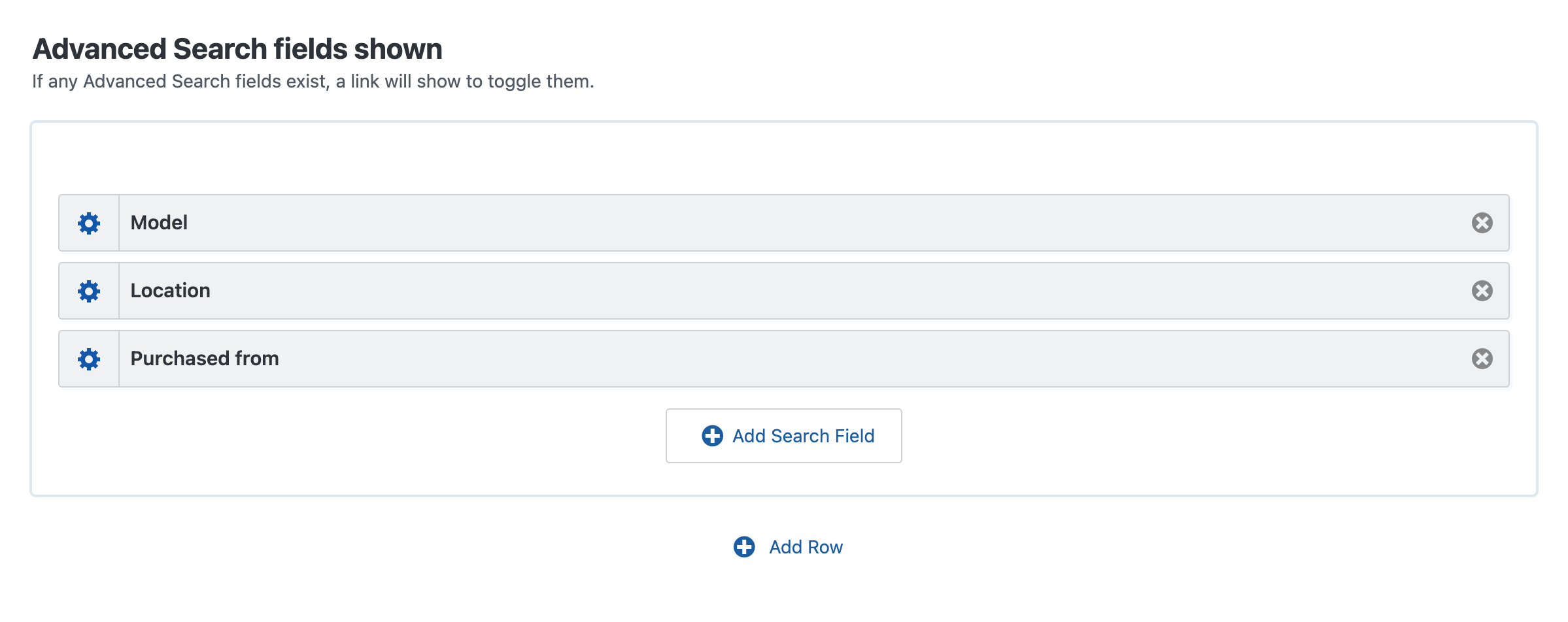Viewport: 1568px width, 622px height.
Task: Click the Advanced Search fields shown heading
Action: coord(237,49)
